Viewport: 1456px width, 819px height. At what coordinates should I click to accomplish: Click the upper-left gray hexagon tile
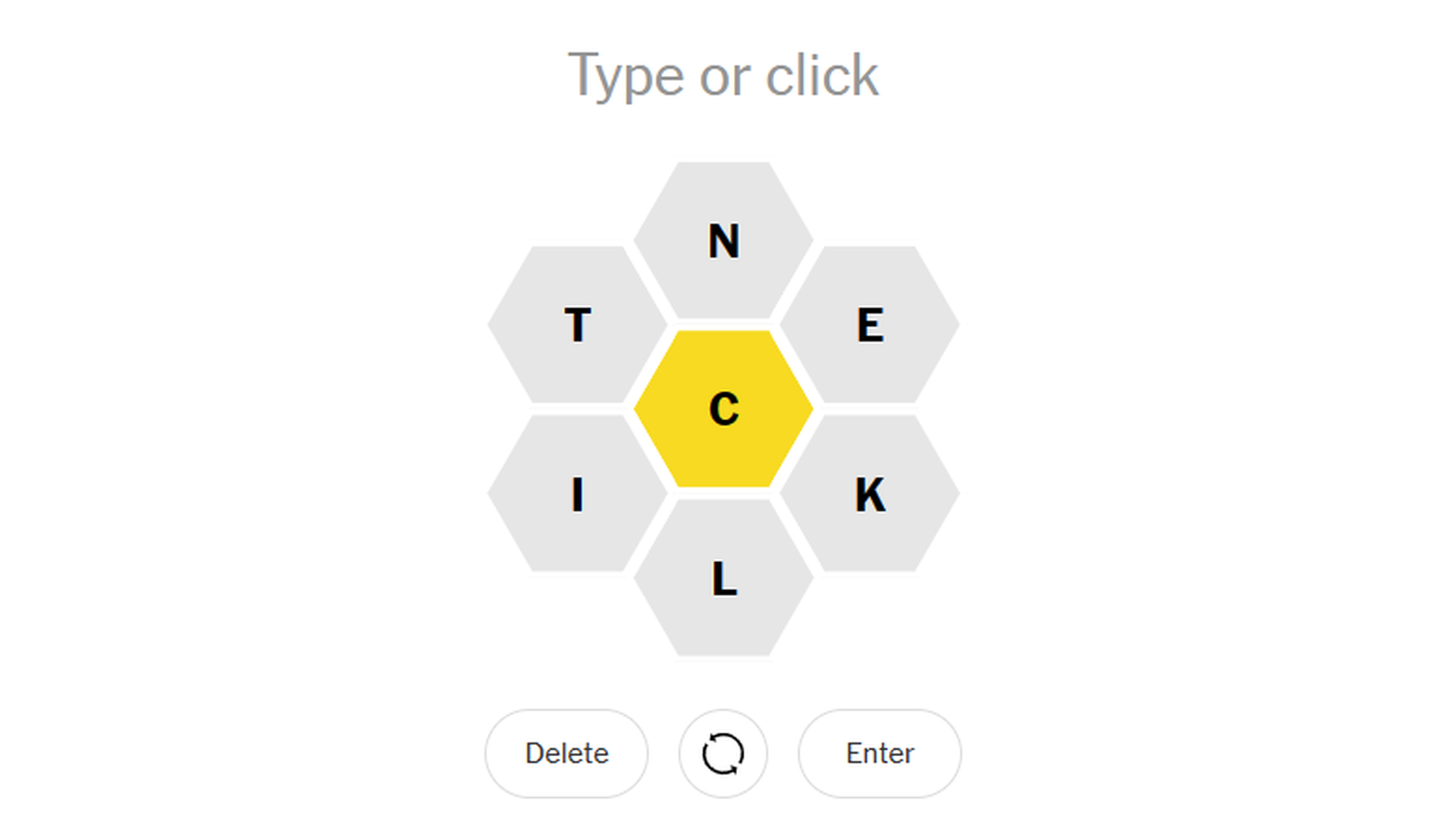[577, 325]
